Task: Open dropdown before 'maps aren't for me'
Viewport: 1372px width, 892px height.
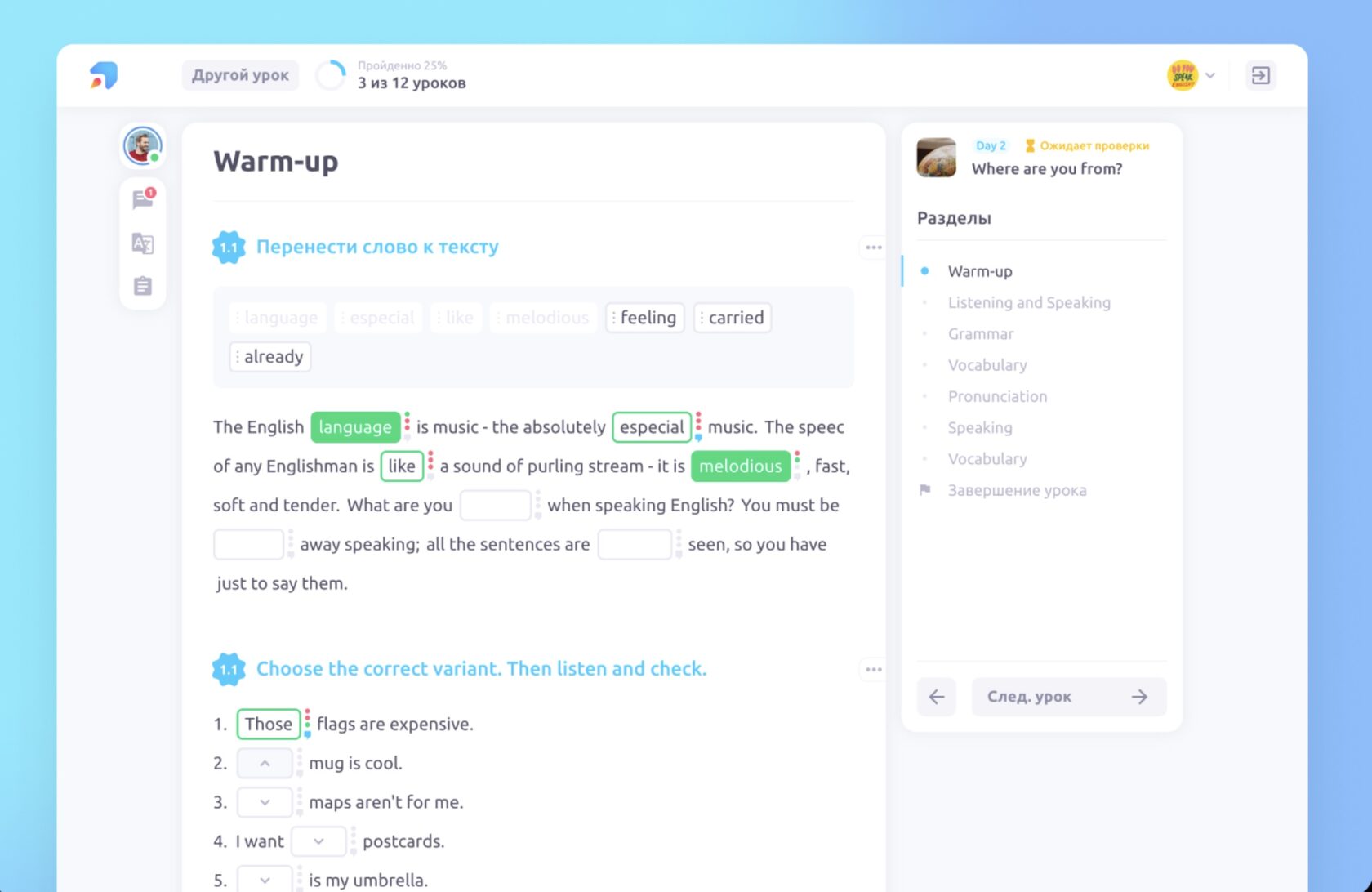Action: (265, 802)
